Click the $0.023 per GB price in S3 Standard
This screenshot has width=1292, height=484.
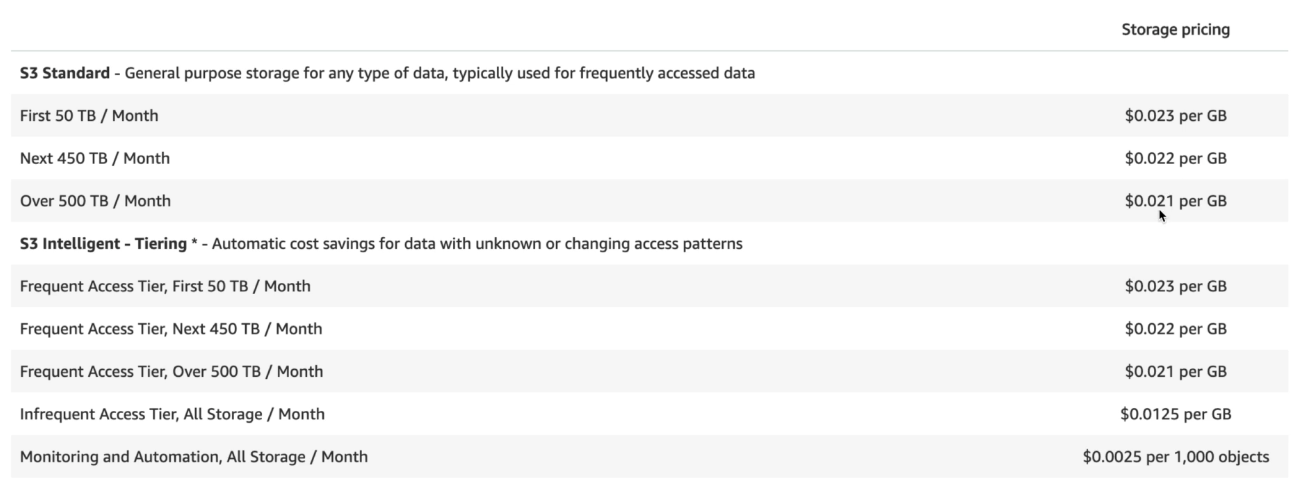point(1175,116)
